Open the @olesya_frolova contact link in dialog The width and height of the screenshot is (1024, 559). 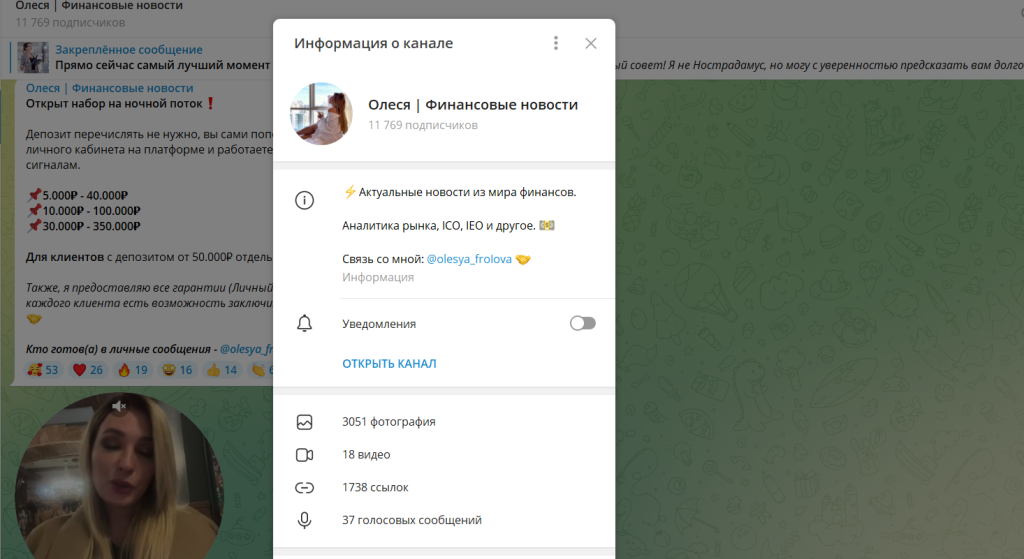pyautogui.click(x=469, y=259)
